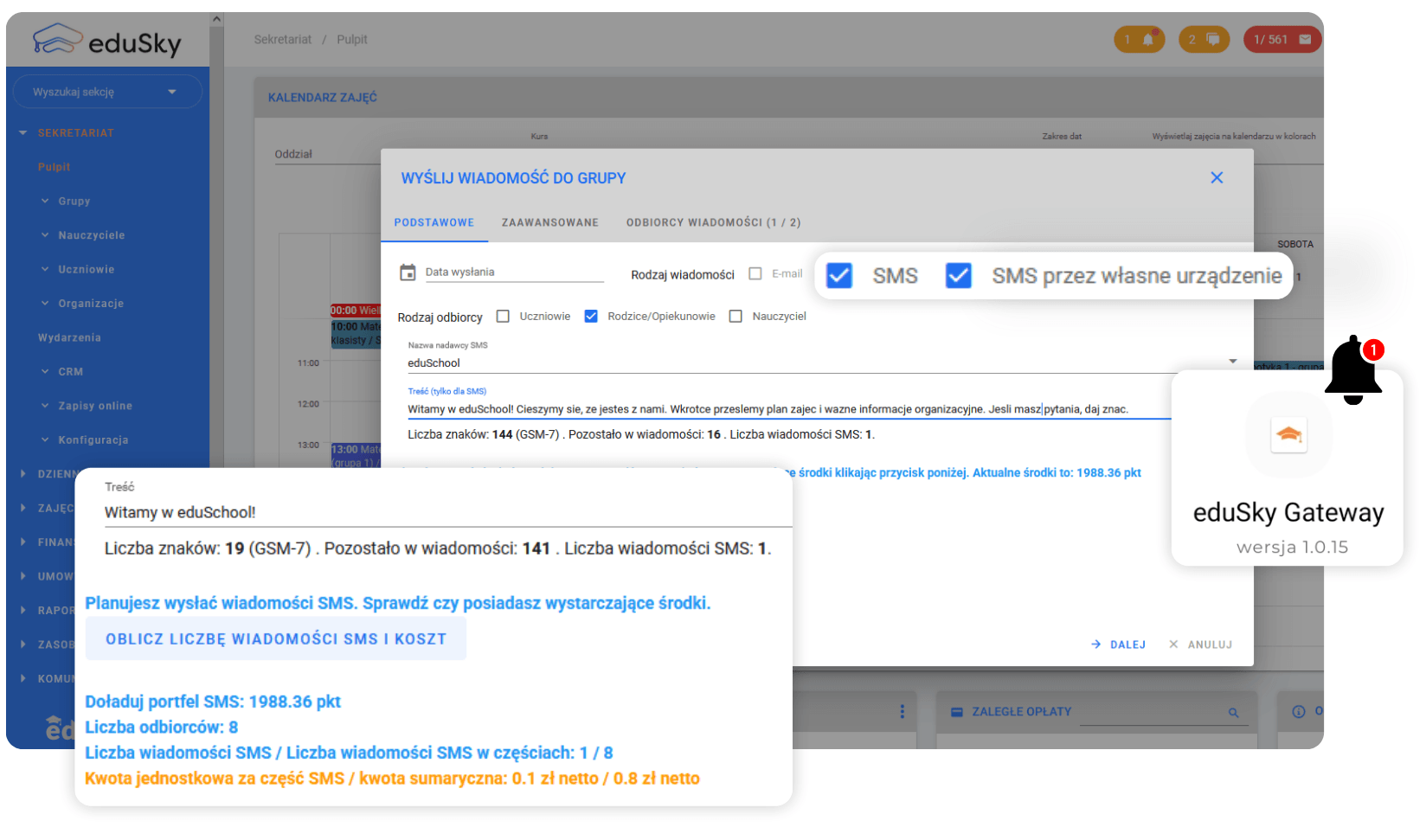This screenshot has width=1426, height=840.
Task: Click Oblicz liczbę wiadomości SMS i koszt
Action: (276, 638)
